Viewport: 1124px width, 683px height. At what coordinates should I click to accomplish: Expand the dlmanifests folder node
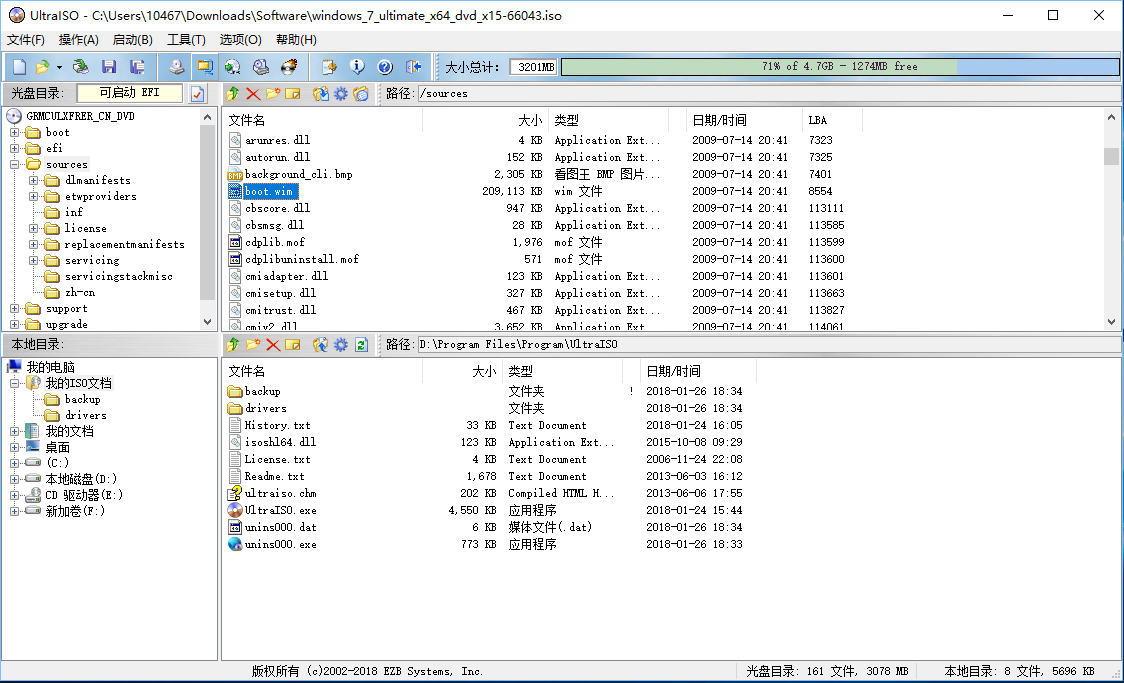tap(34, 180)
